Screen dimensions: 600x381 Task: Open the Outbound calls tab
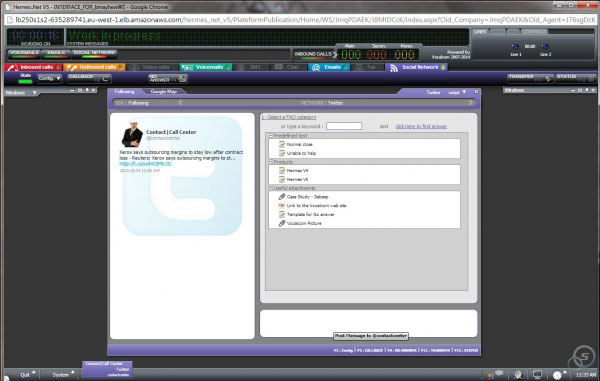pyautogui.click(x=94, y=67)
